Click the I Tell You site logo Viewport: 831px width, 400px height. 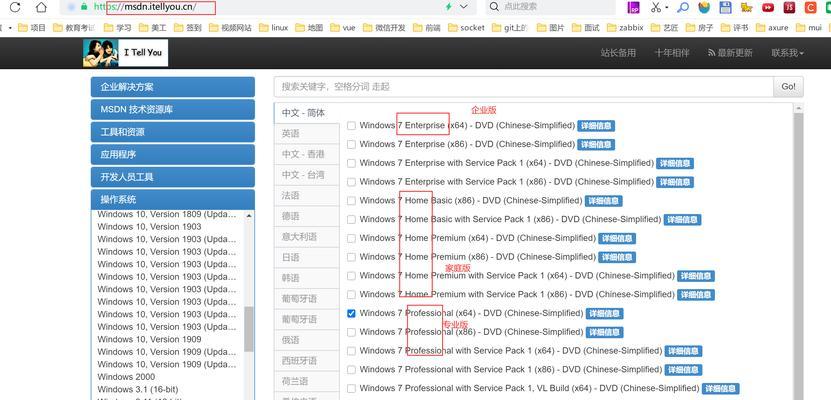click(126, 52)
